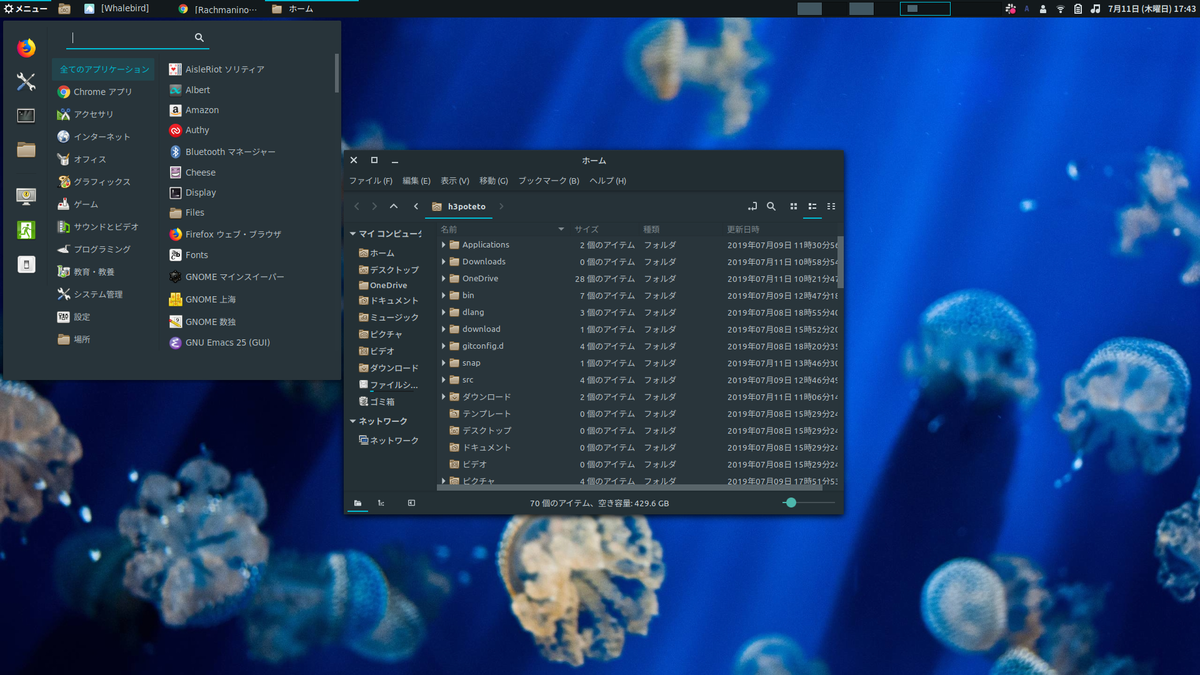Select the プログラミング category
The width and height of the screenshot is (1200, 675).
tap(101, 249)
